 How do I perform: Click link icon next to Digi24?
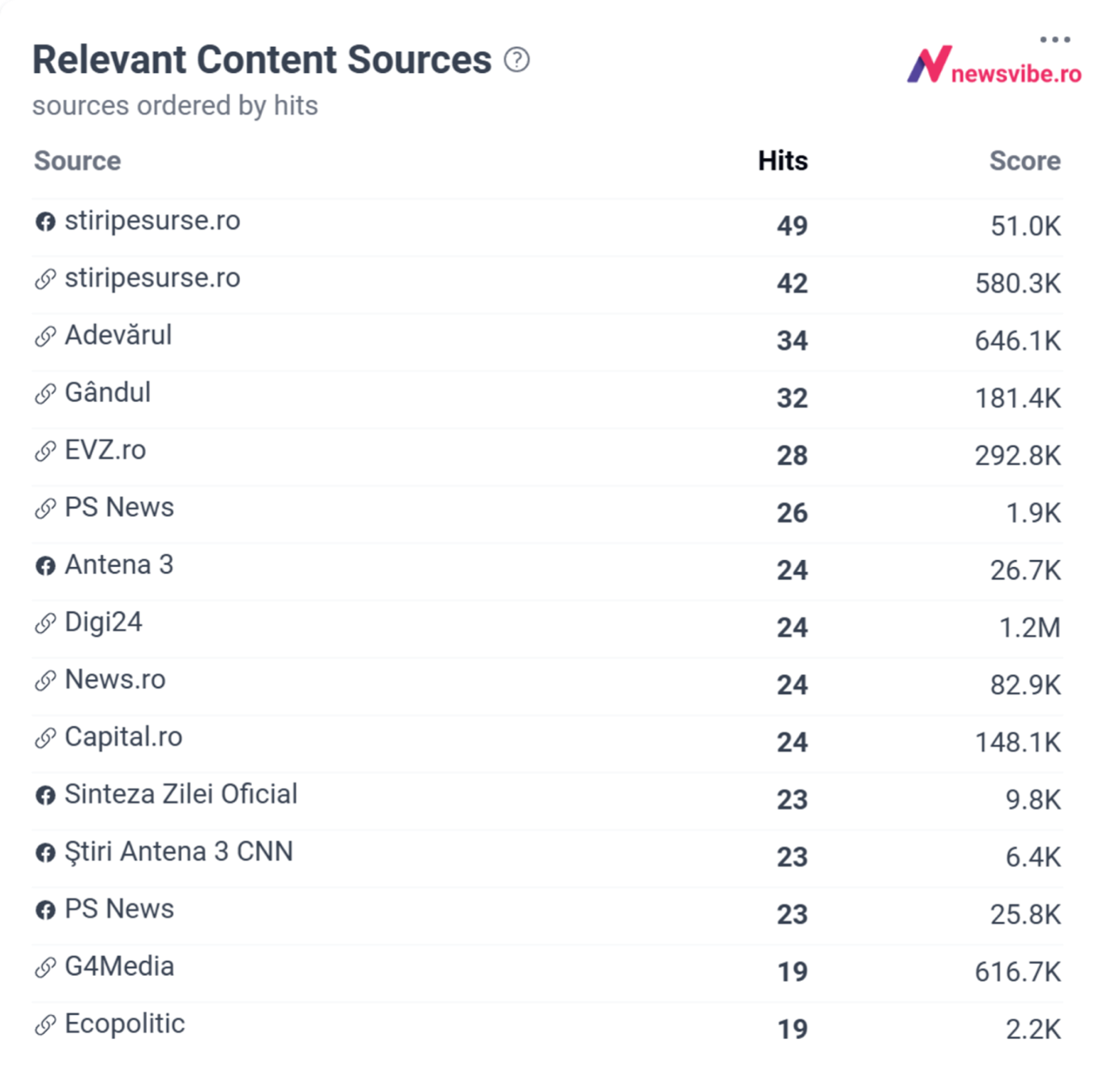tap(45, 623)
